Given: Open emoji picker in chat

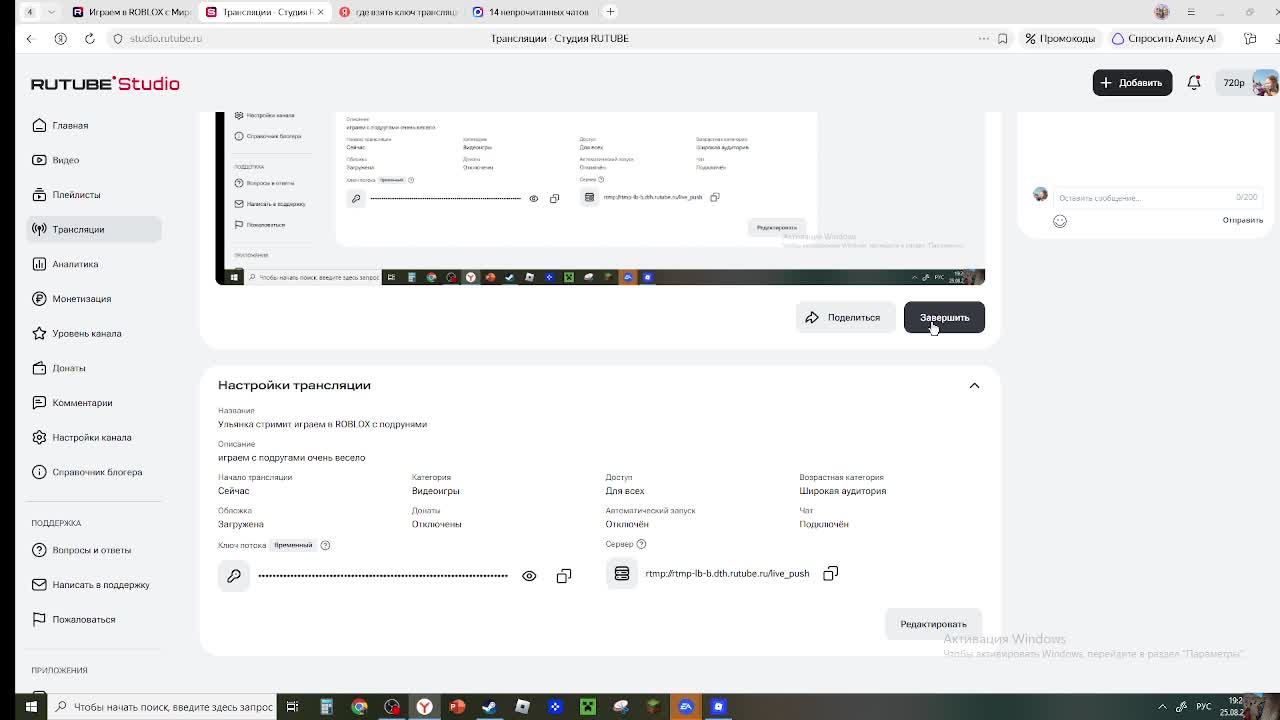Looking at the screenshot, I should pos(1060,221).
